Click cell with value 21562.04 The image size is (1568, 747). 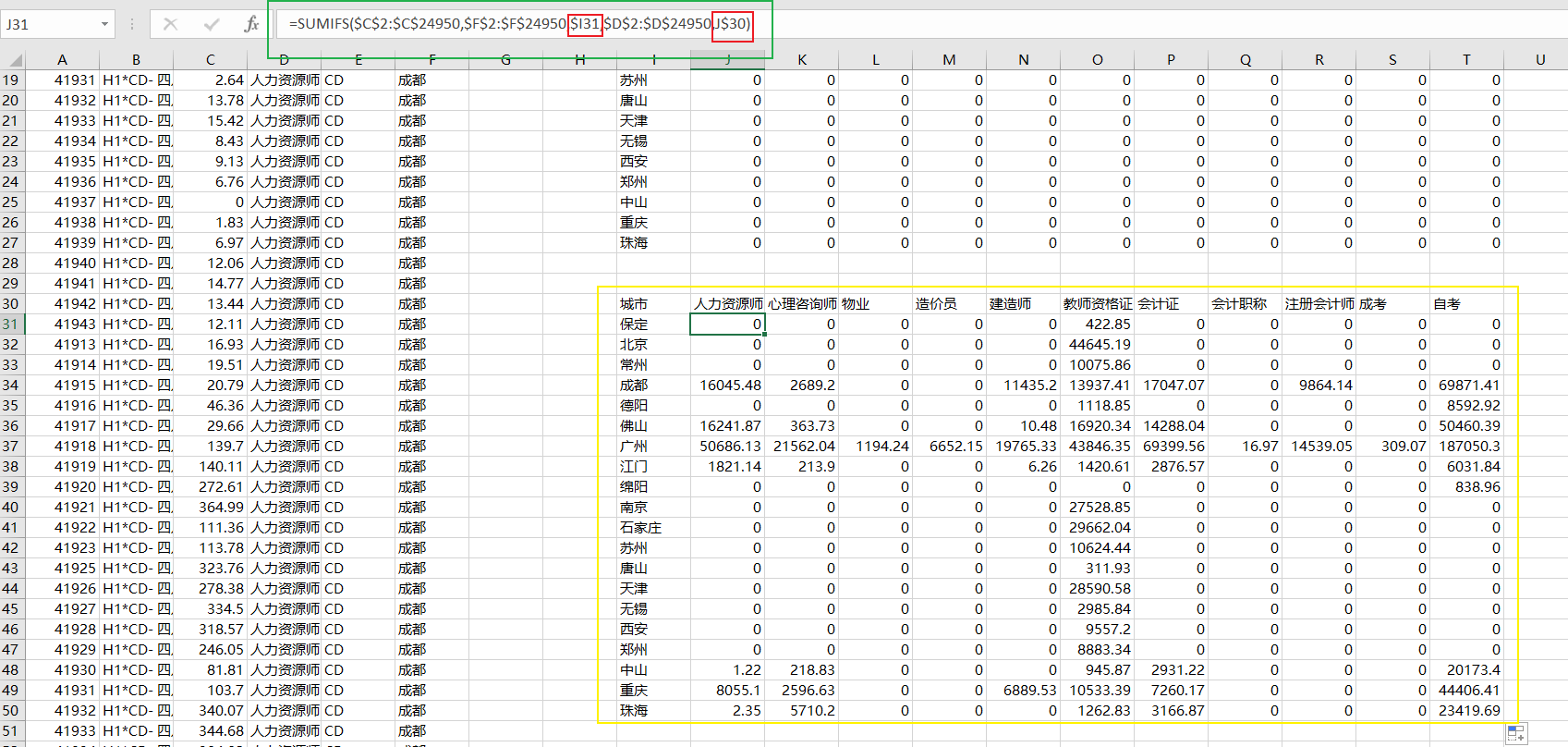coord(802,447)
